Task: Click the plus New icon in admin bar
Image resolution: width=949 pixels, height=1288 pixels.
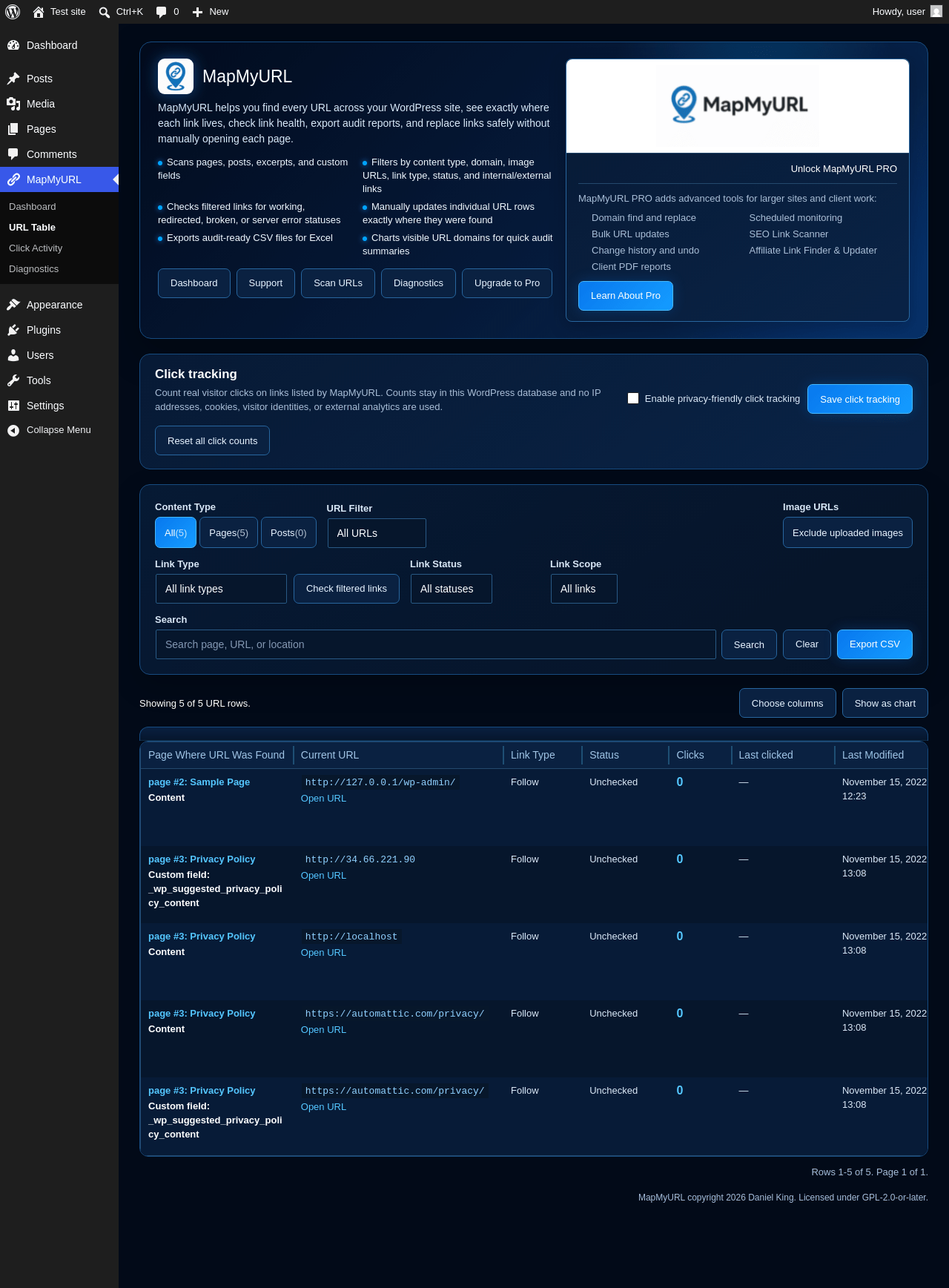Action: coord(197,12)
